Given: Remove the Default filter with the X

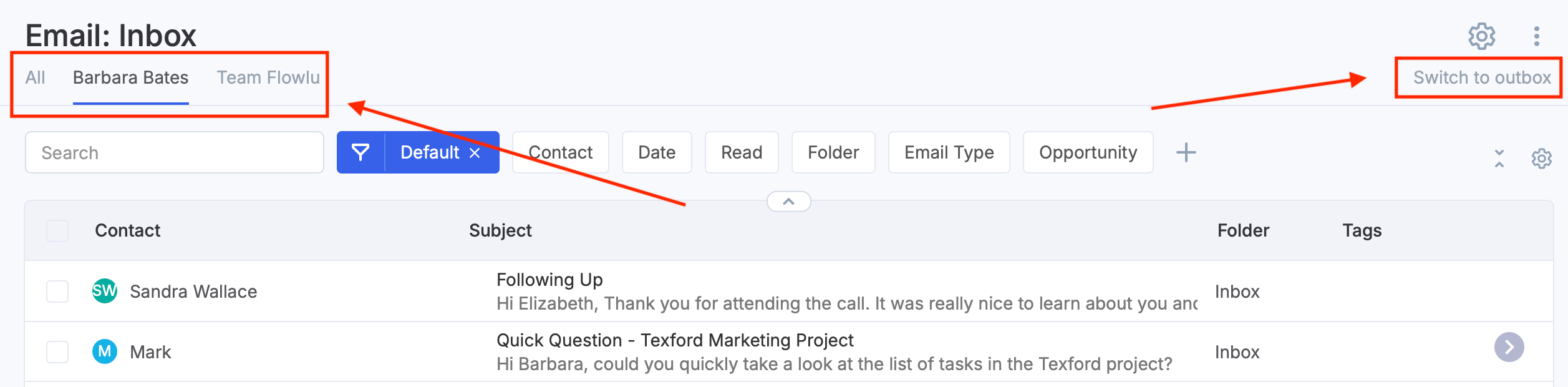Looking at the screenshot, I should 475,153.
